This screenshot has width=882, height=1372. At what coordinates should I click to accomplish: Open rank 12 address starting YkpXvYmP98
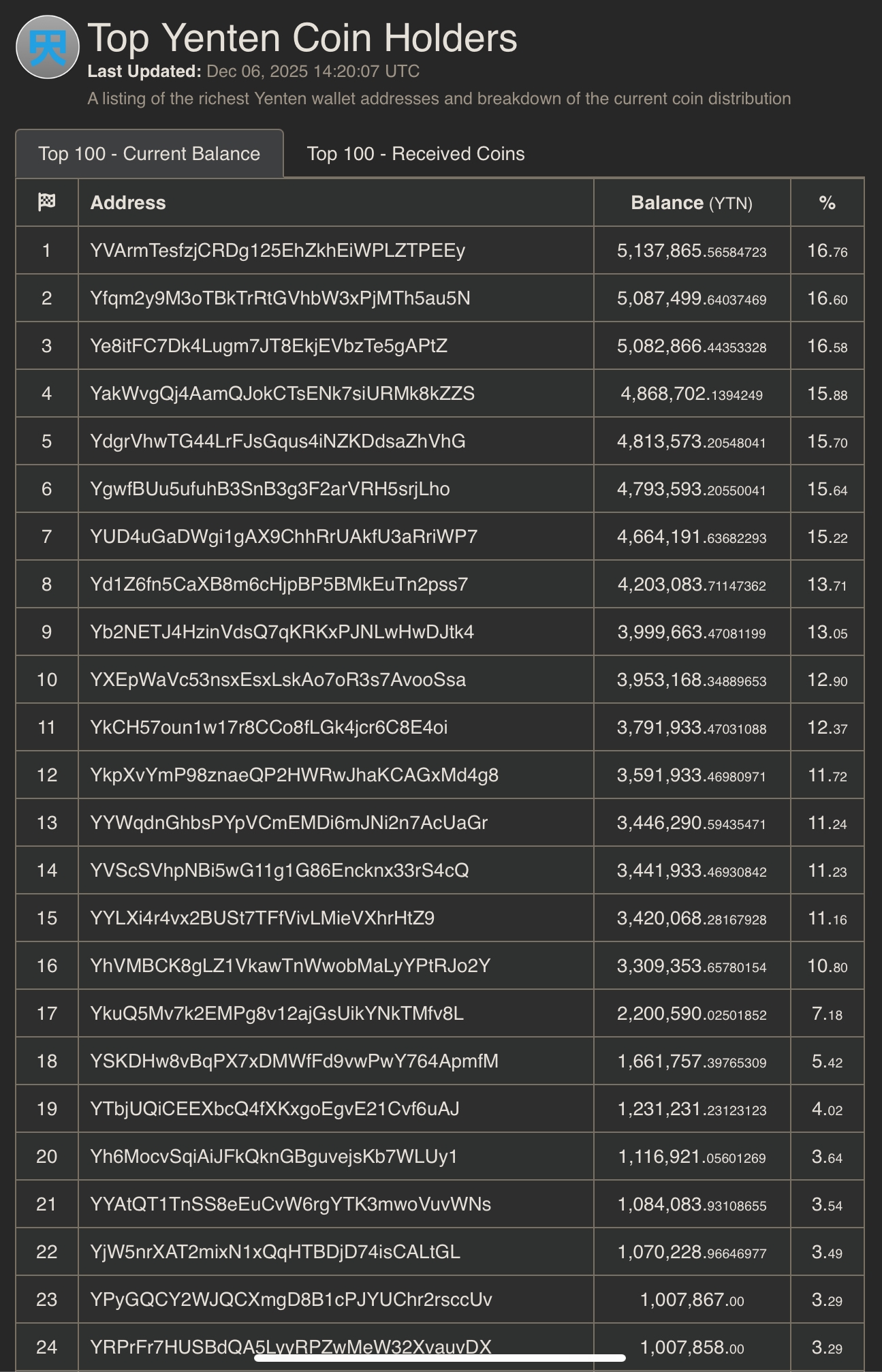tap(294, 775)
